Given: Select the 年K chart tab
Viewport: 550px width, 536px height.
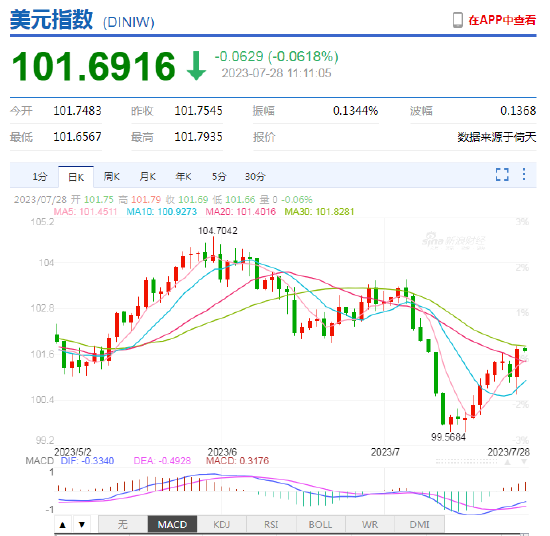Looking at the screenshot, I should [183, 176].
